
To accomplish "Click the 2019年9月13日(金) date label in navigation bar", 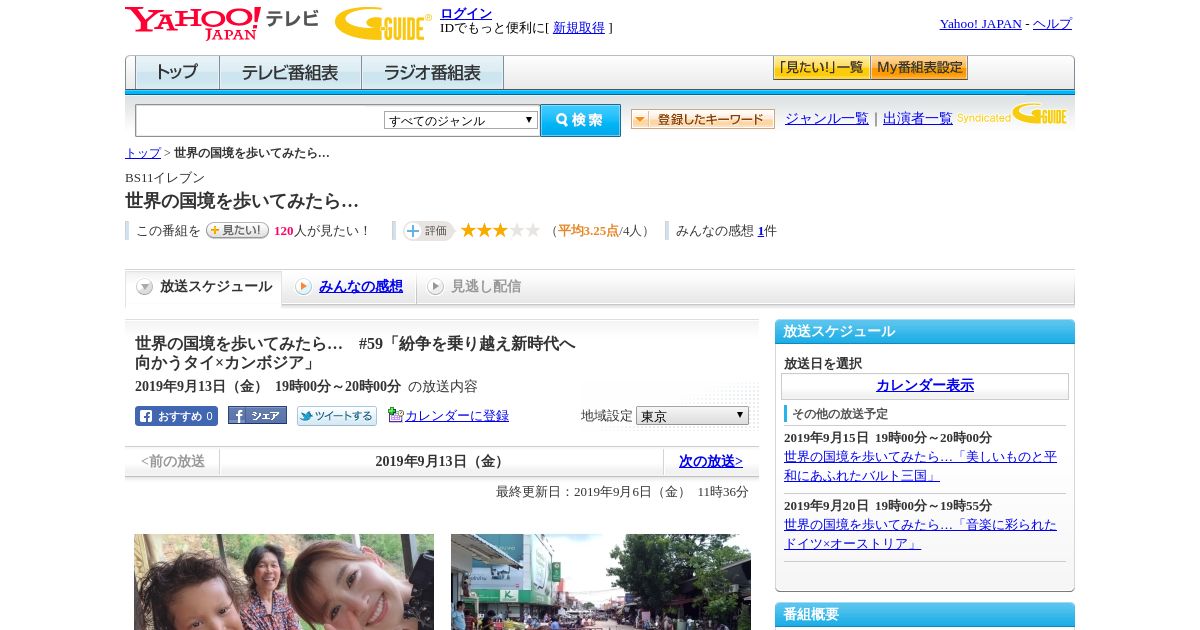I will pyautogui.click(x=441, y=461).
